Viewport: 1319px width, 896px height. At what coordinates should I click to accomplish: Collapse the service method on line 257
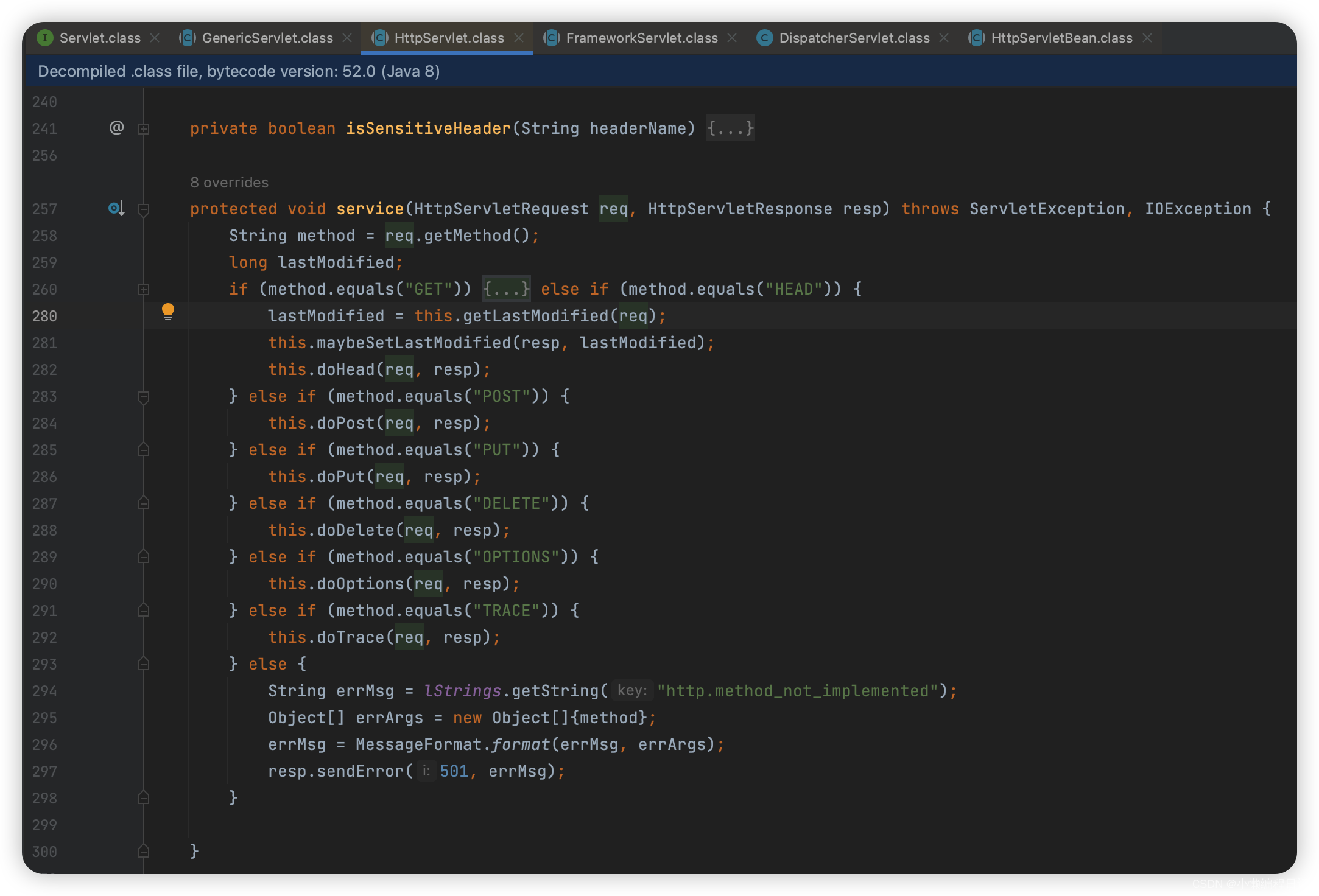pos(144,210)
